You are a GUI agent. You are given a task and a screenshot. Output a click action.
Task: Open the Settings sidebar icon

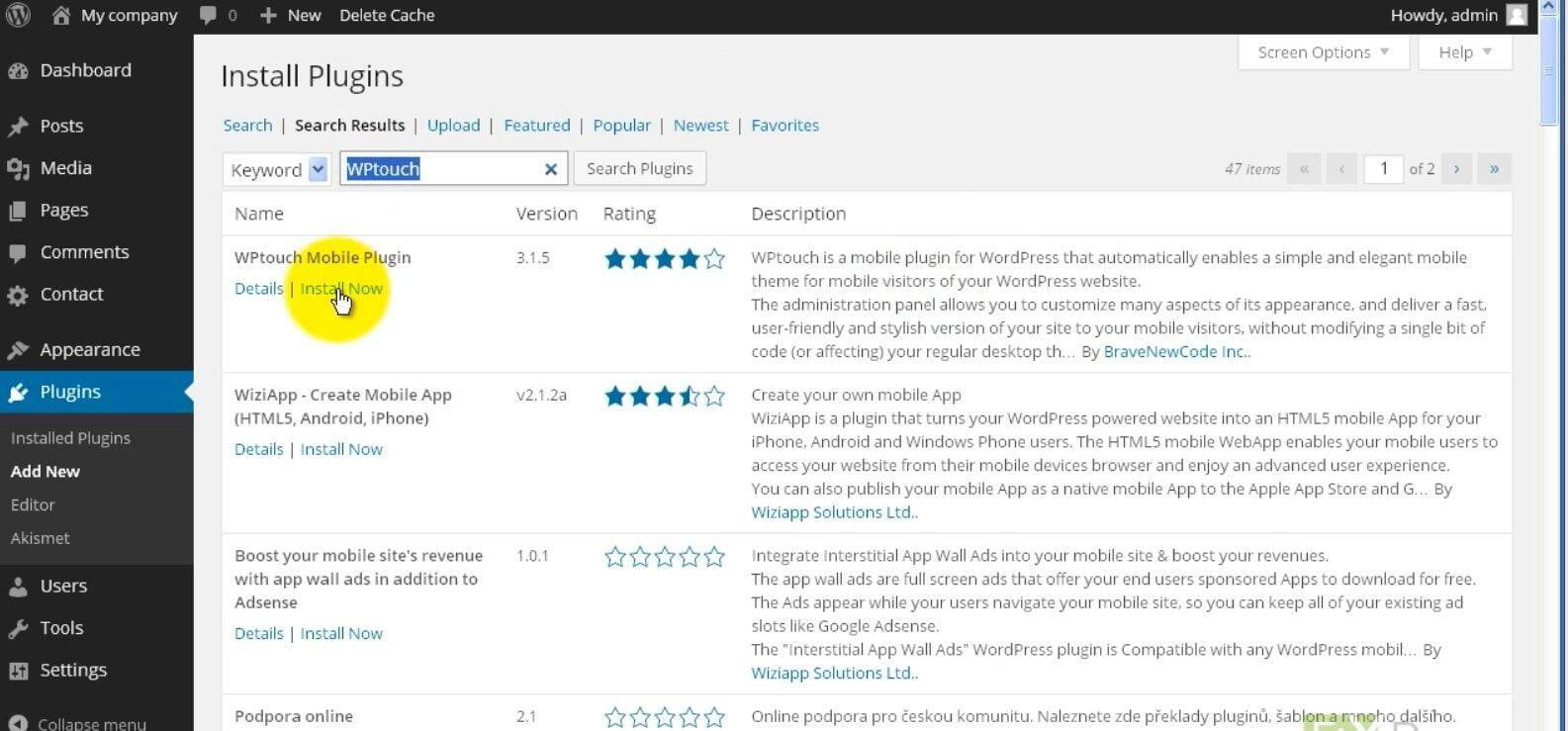click(18, 671)
